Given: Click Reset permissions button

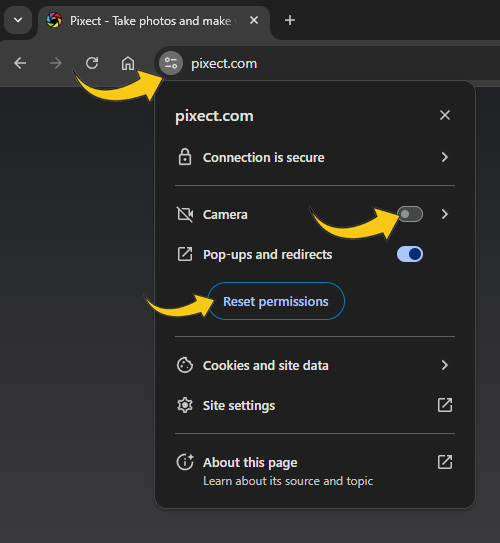Looking at the screenshot, I should tap(276, 301).
